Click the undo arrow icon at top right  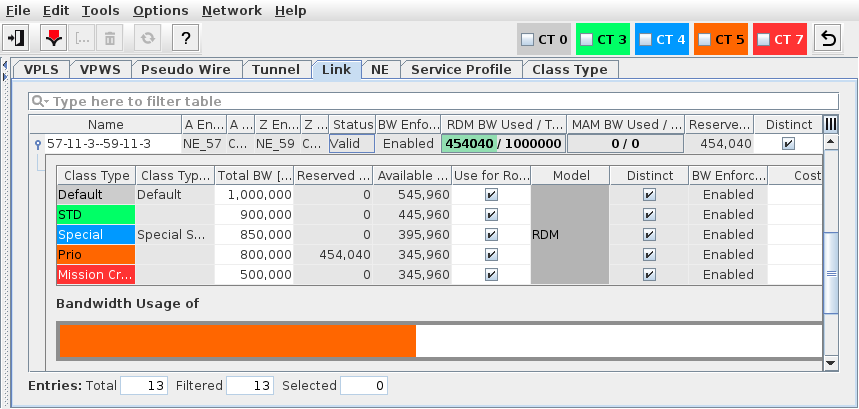point(829,40)
